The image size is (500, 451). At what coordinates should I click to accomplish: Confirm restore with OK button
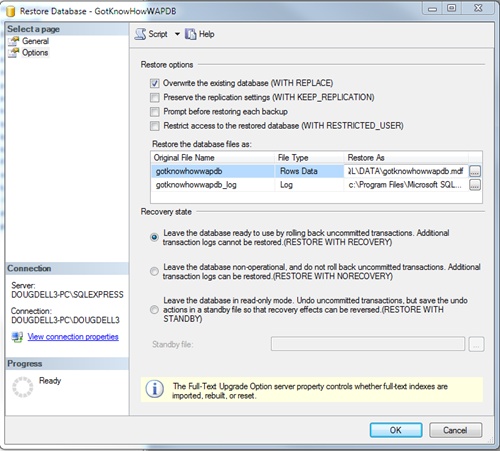coord(396,430)
